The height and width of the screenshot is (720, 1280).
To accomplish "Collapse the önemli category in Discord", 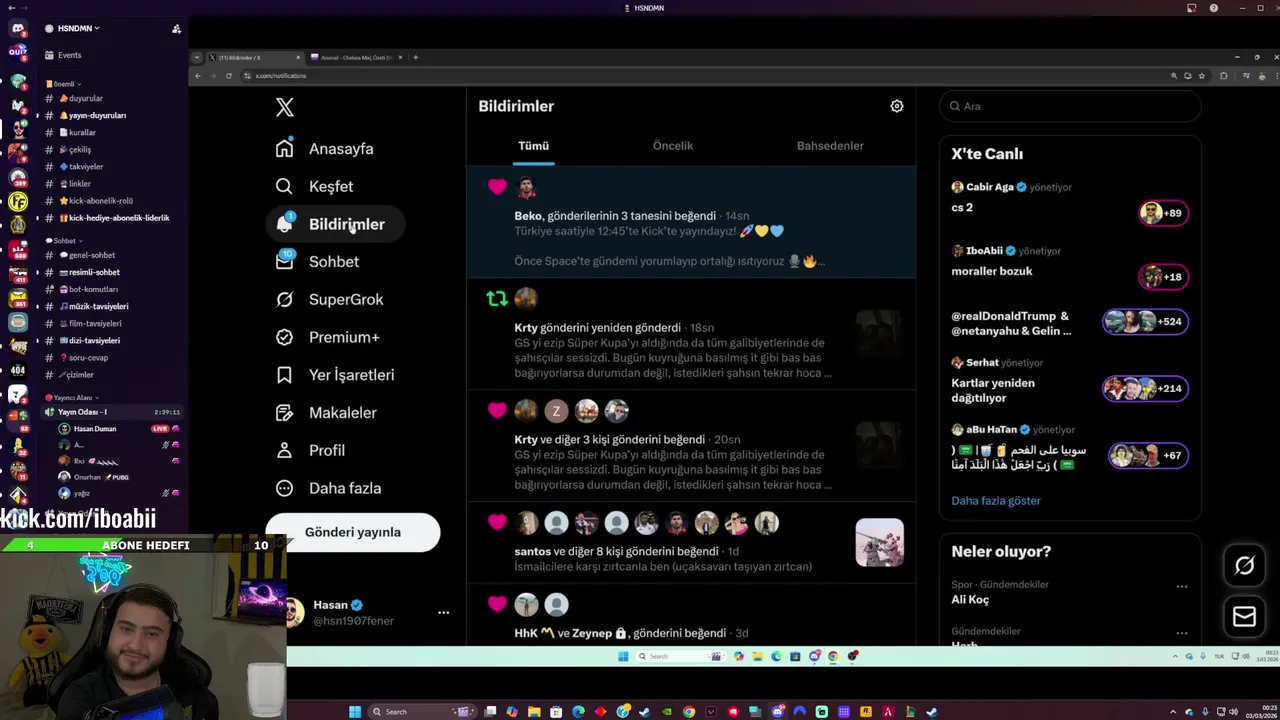I will pos(64,84).
